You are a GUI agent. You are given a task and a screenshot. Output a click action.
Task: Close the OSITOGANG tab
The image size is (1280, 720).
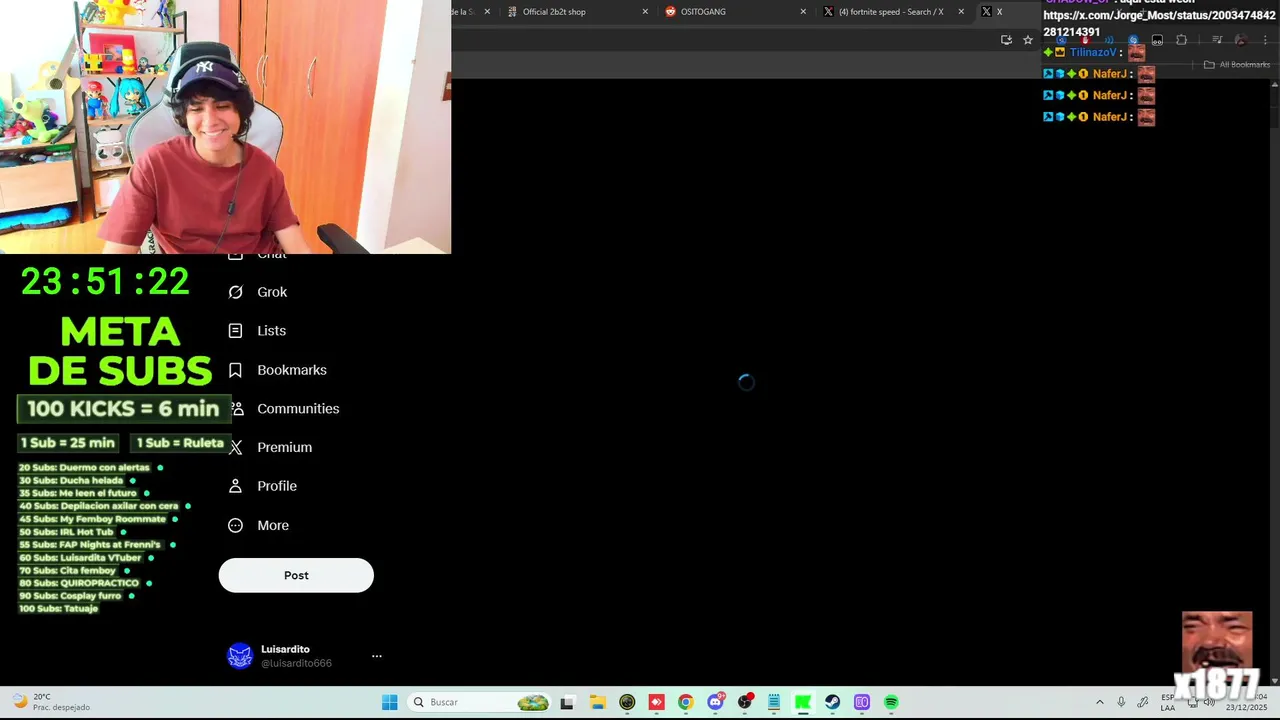[803, 12]
